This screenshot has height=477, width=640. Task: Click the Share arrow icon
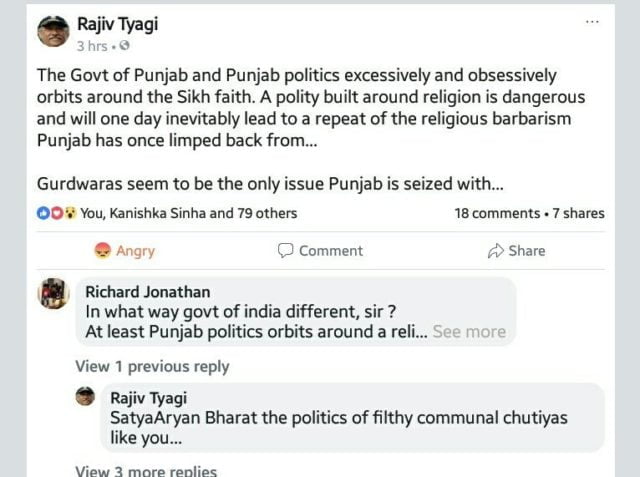(x=495, y=250)
